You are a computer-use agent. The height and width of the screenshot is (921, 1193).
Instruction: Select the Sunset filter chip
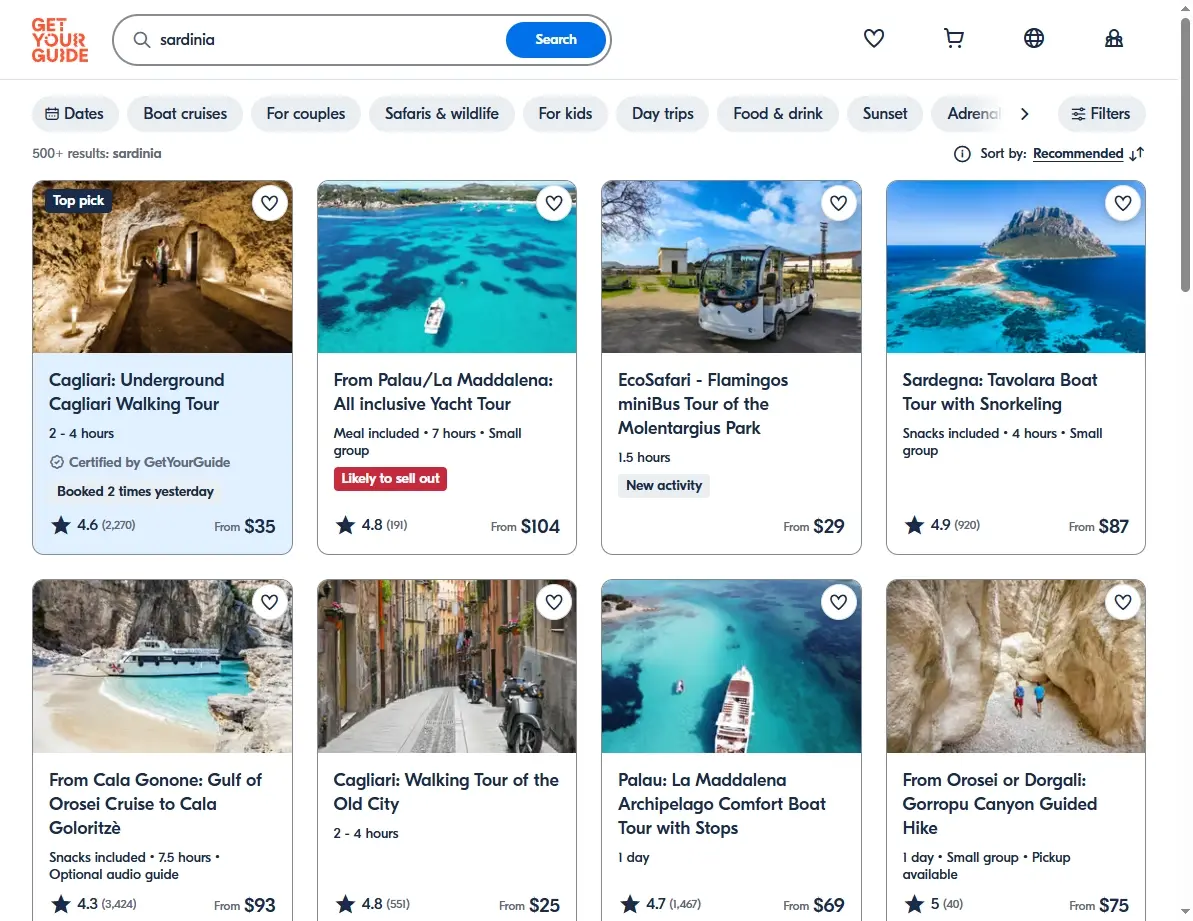point(885,113)
